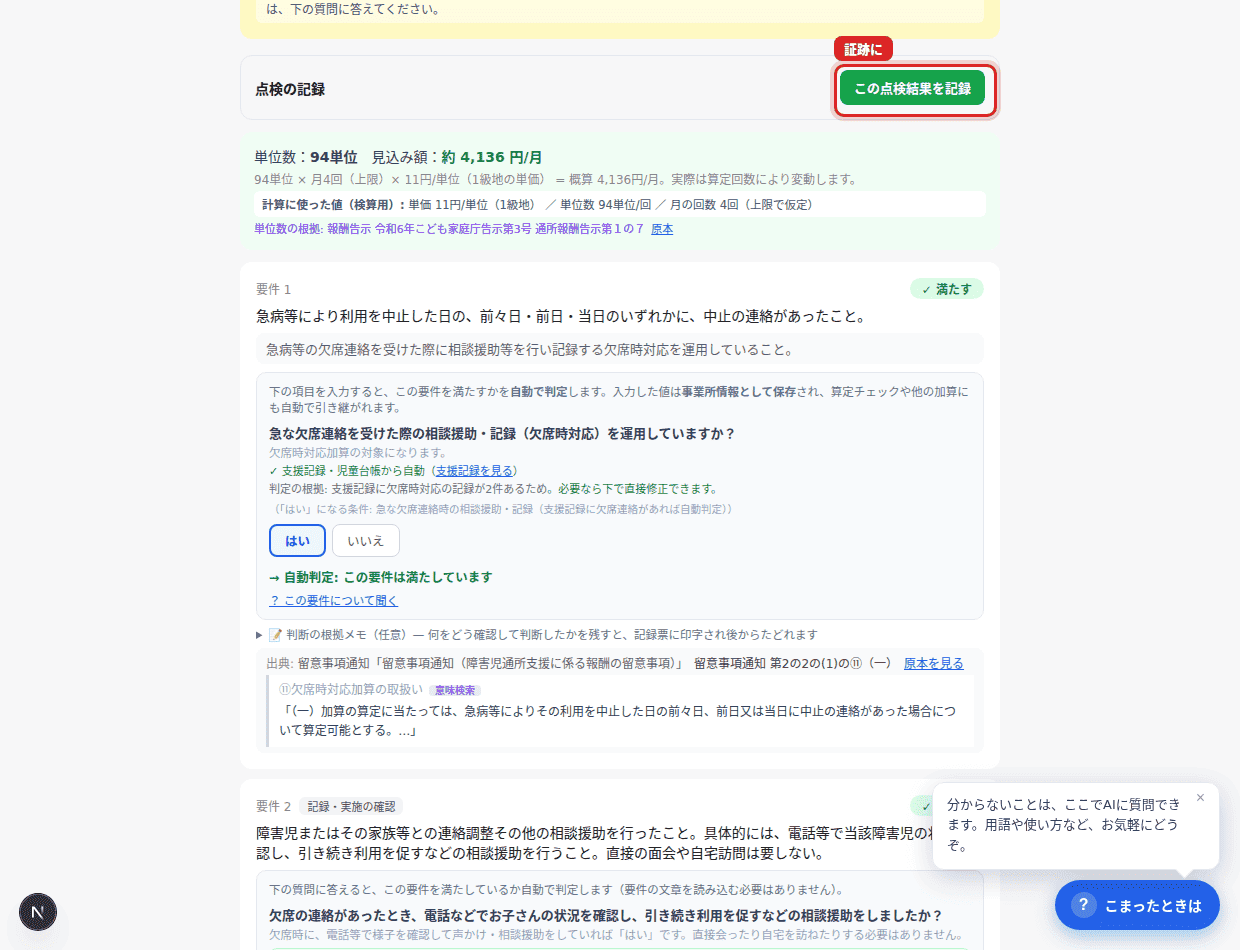The height and width of the screenshot is (950, 1240).
Task: Click the question mark icon in こまったときは
Action: (x=1084, y=905)
